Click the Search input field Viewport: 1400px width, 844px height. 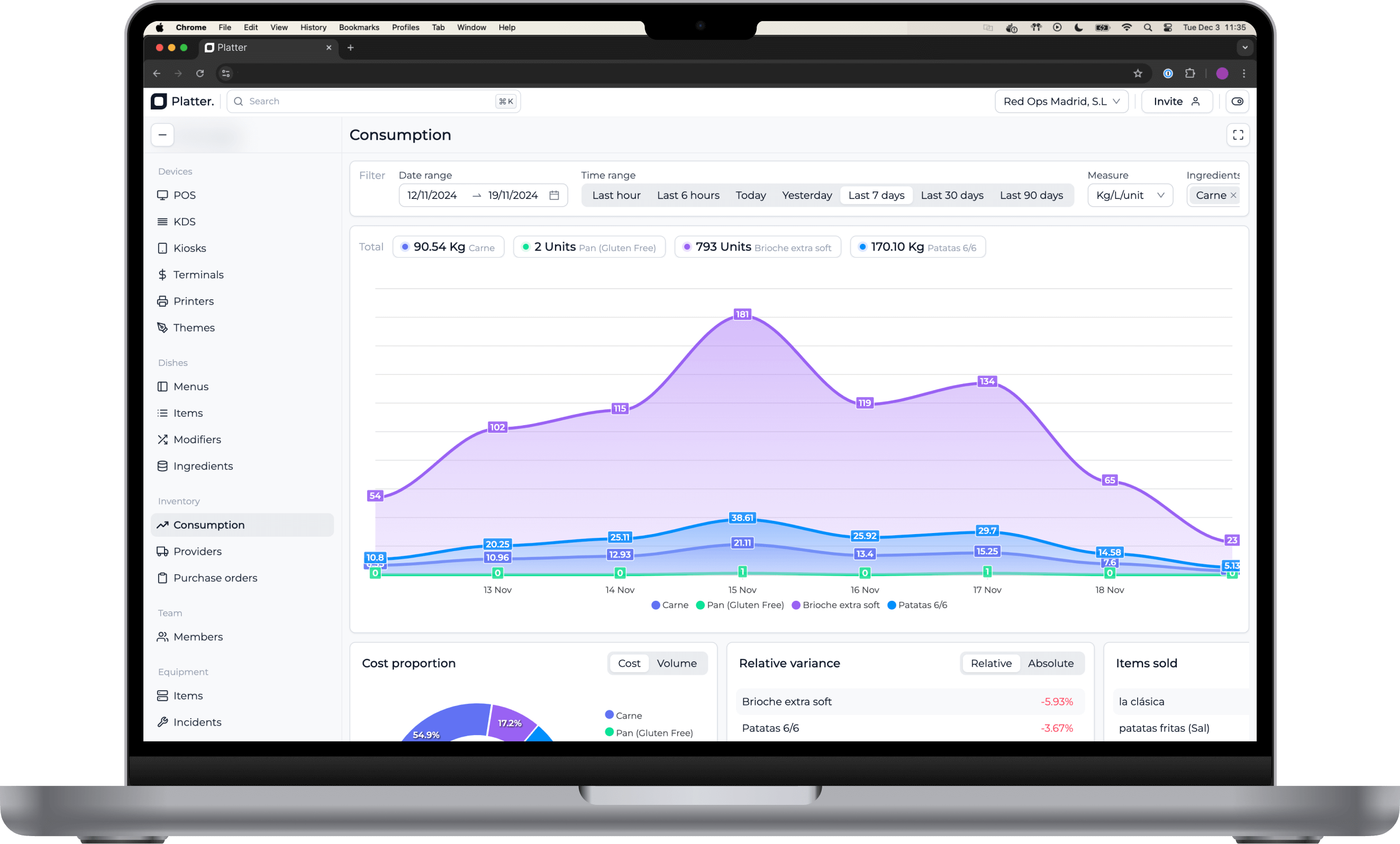click(369, 101)
